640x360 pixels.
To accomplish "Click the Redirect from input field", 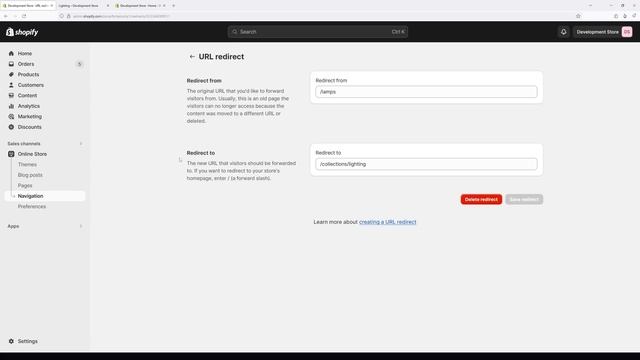I will (x=426, y=92).
